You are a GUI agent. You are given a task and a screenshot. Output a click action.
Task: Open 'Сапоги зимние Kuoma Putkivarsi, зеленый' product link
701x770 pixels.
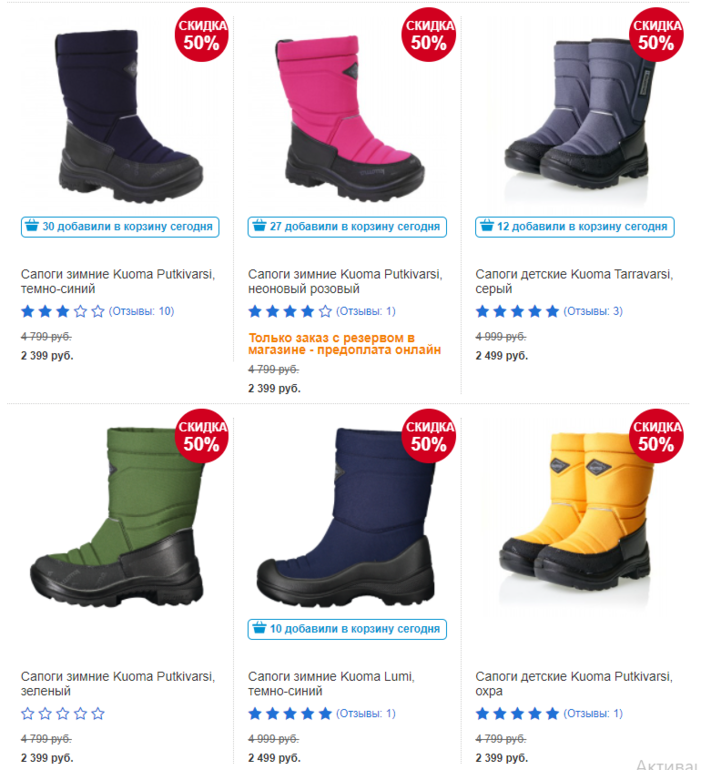coord(118,684)
